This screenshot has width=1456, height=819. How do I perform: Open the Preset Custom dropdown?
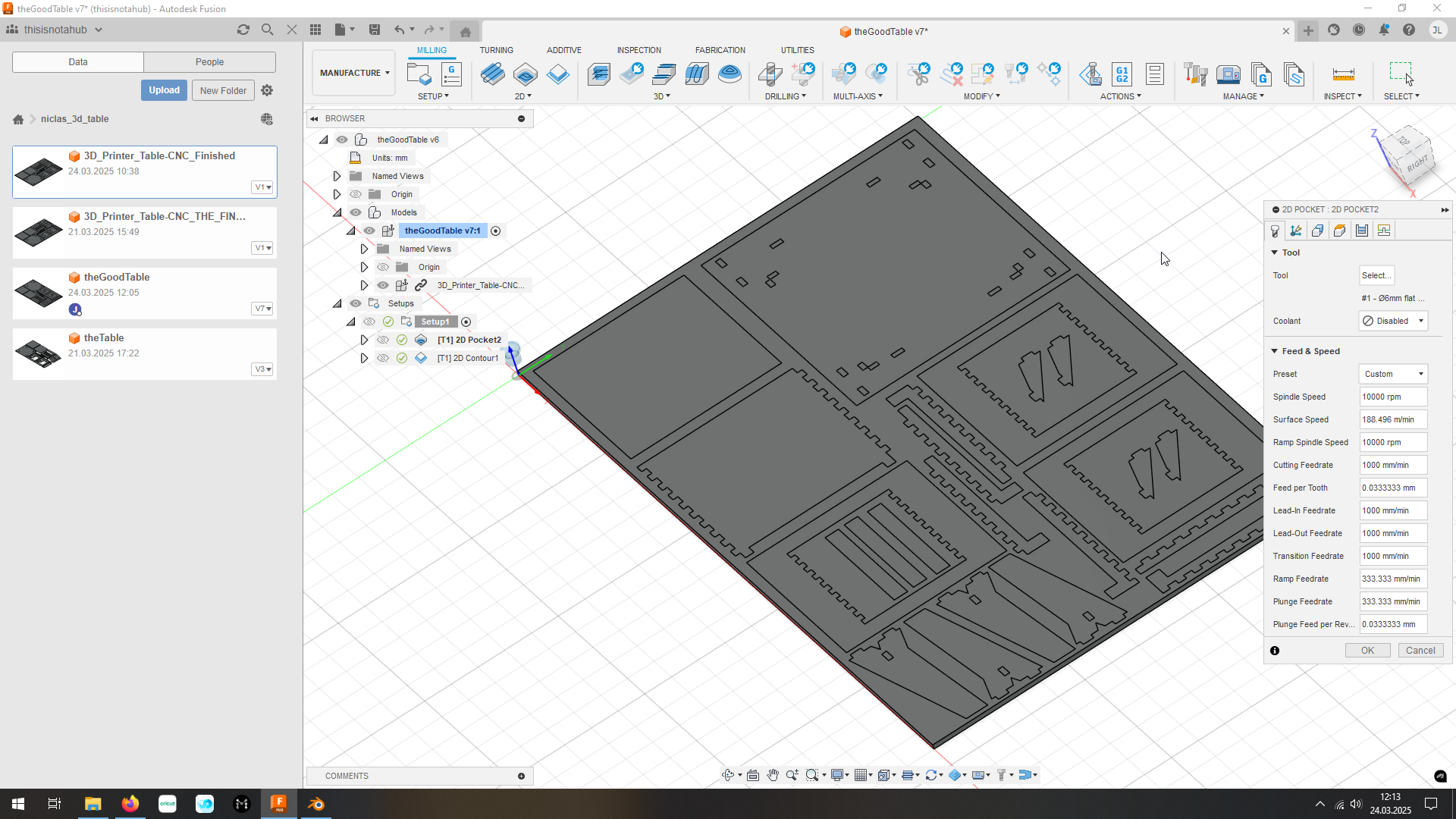(x=1393, y=374)
